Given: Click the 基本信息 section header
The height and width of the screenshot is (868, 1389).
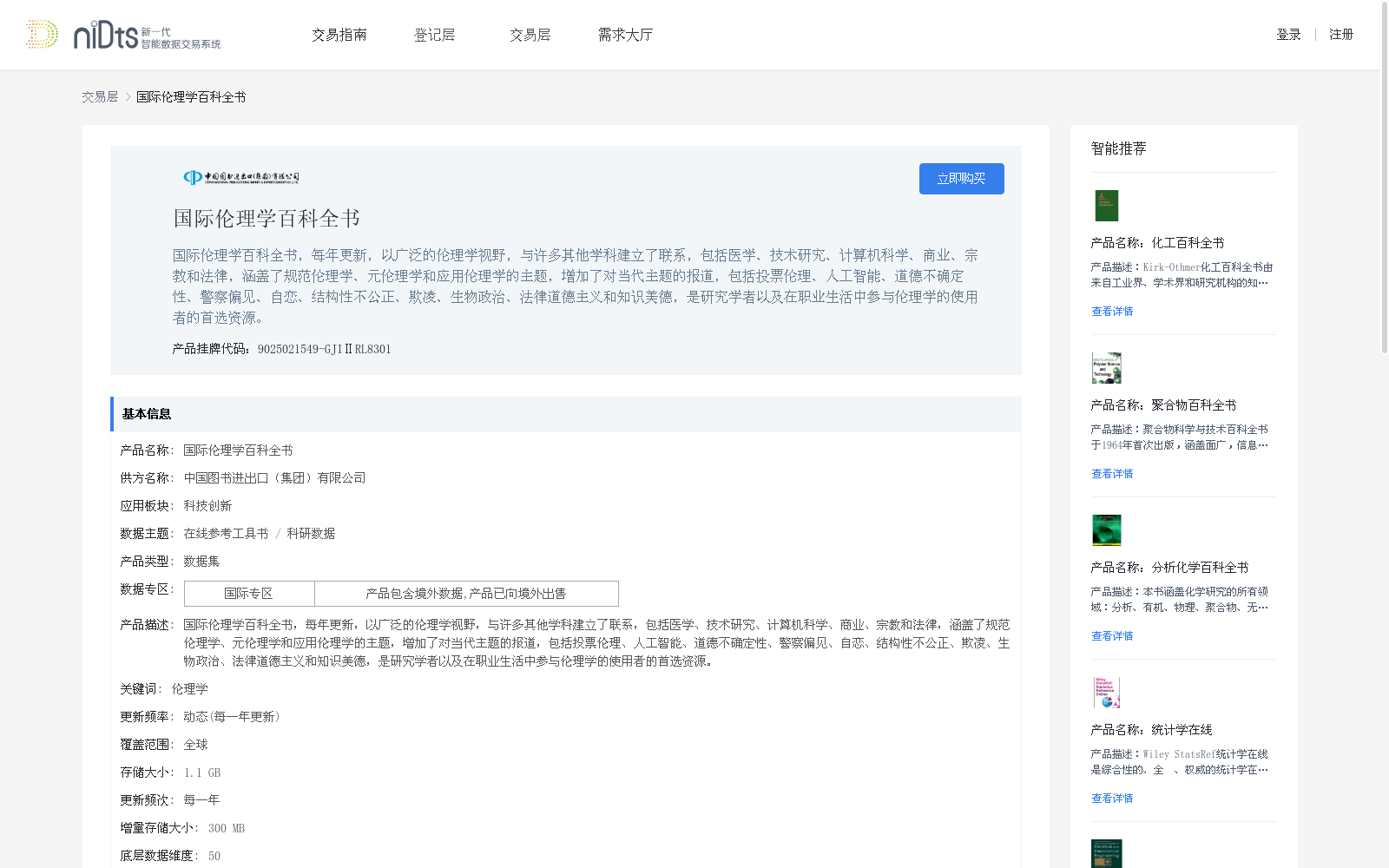Looking at the screenshot, I should coord(566,414).
